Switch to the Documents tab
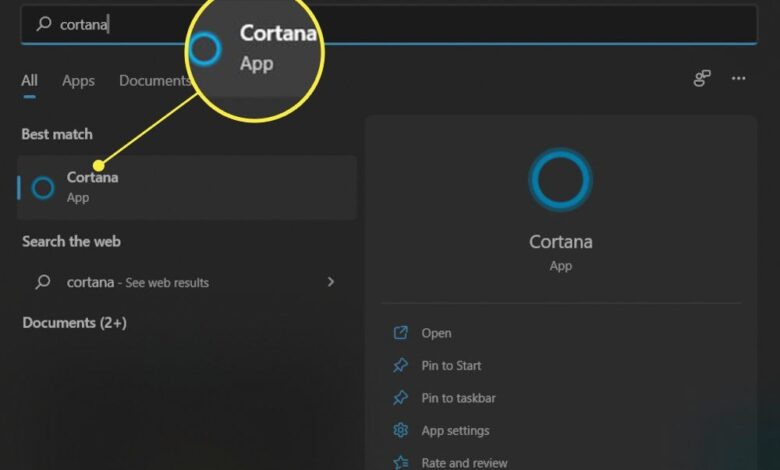This screenshot has height=470, width=780. pyautogui.click(x=154, y=81)
